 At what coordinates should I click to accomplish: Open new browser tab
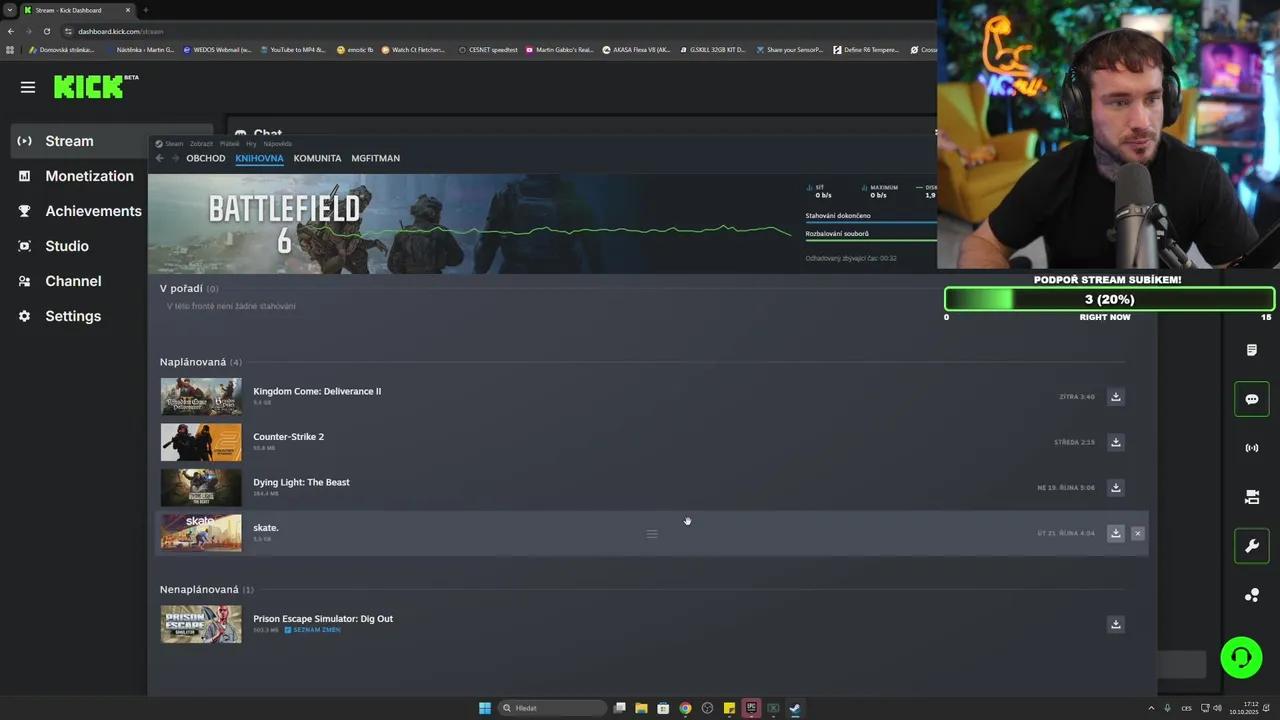coord(145,10)
